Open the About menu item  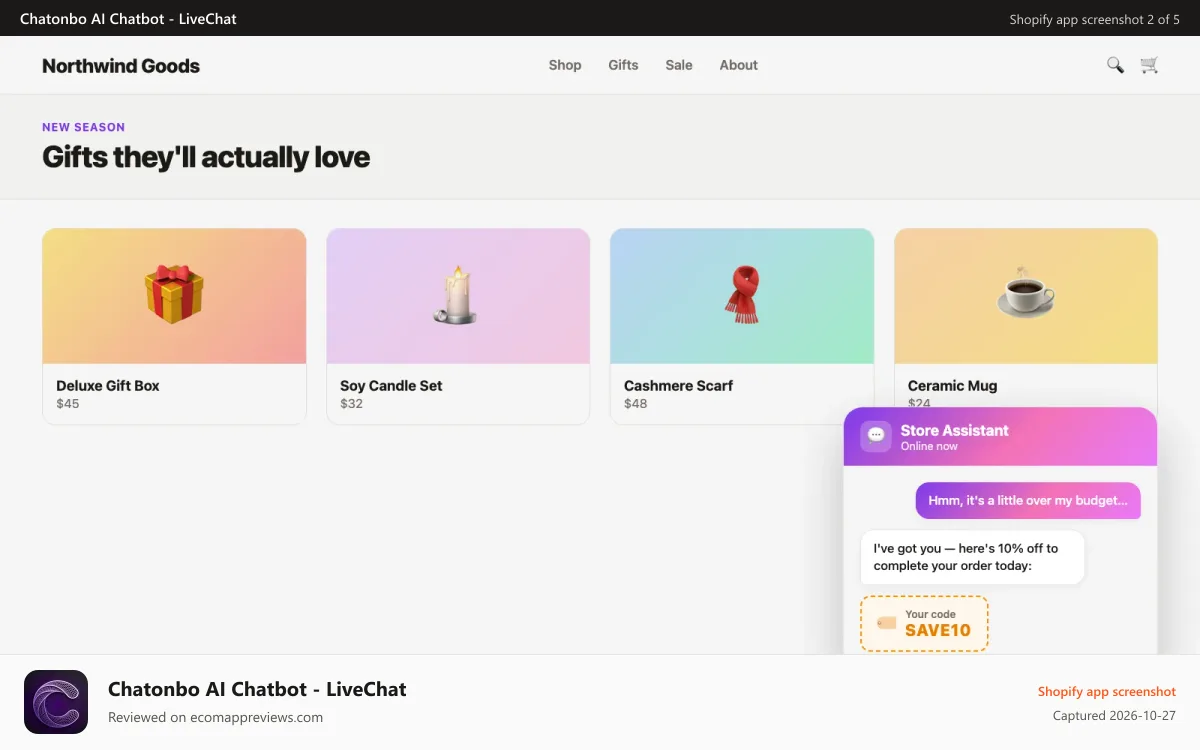[739, 65]
